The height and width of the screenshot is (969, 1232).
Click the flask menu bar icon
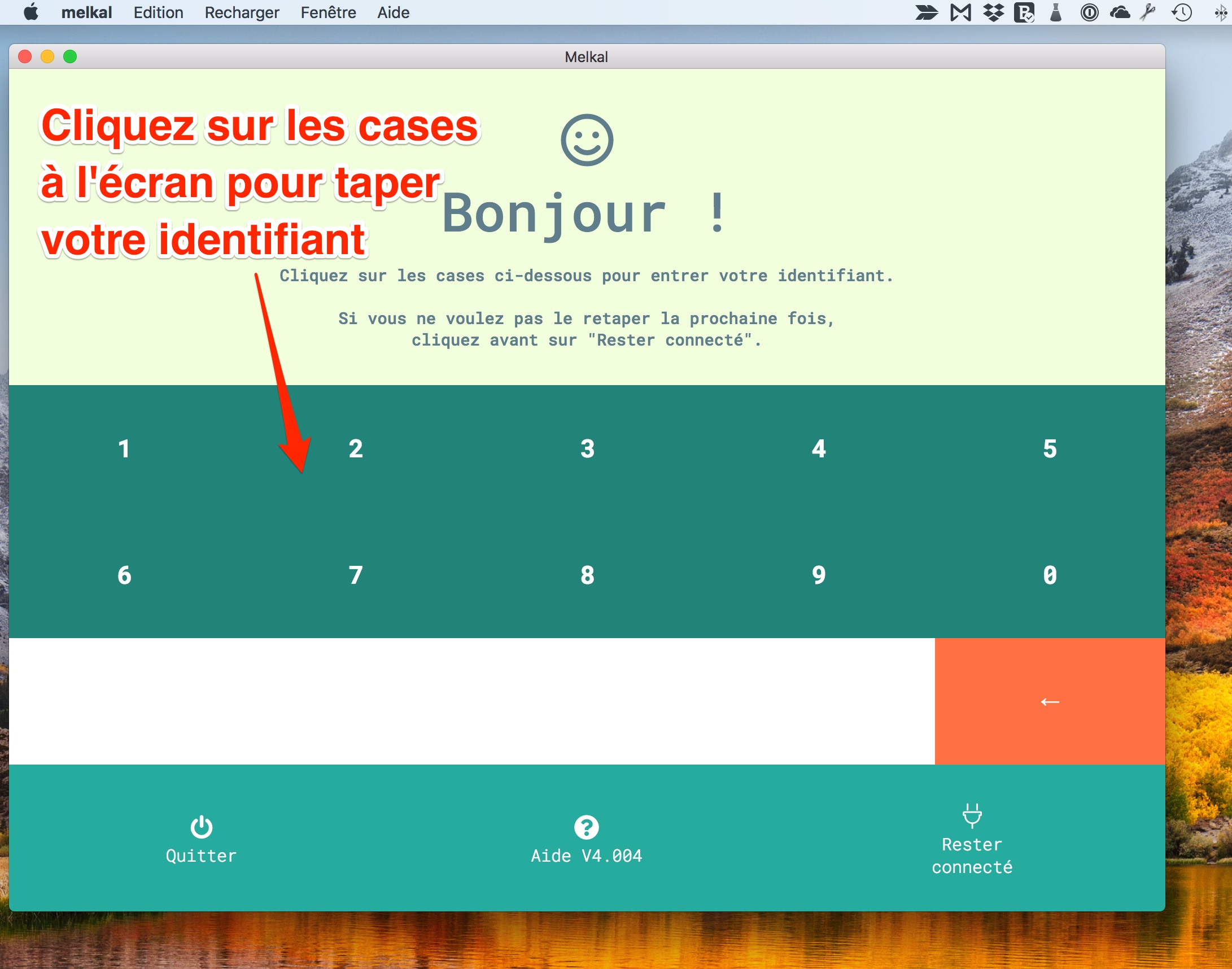(1056, 12)
